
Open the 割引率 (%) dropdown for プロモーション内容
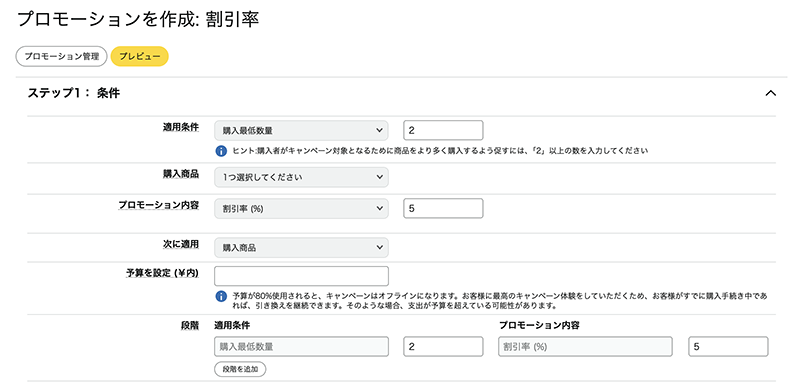(302, 208)
